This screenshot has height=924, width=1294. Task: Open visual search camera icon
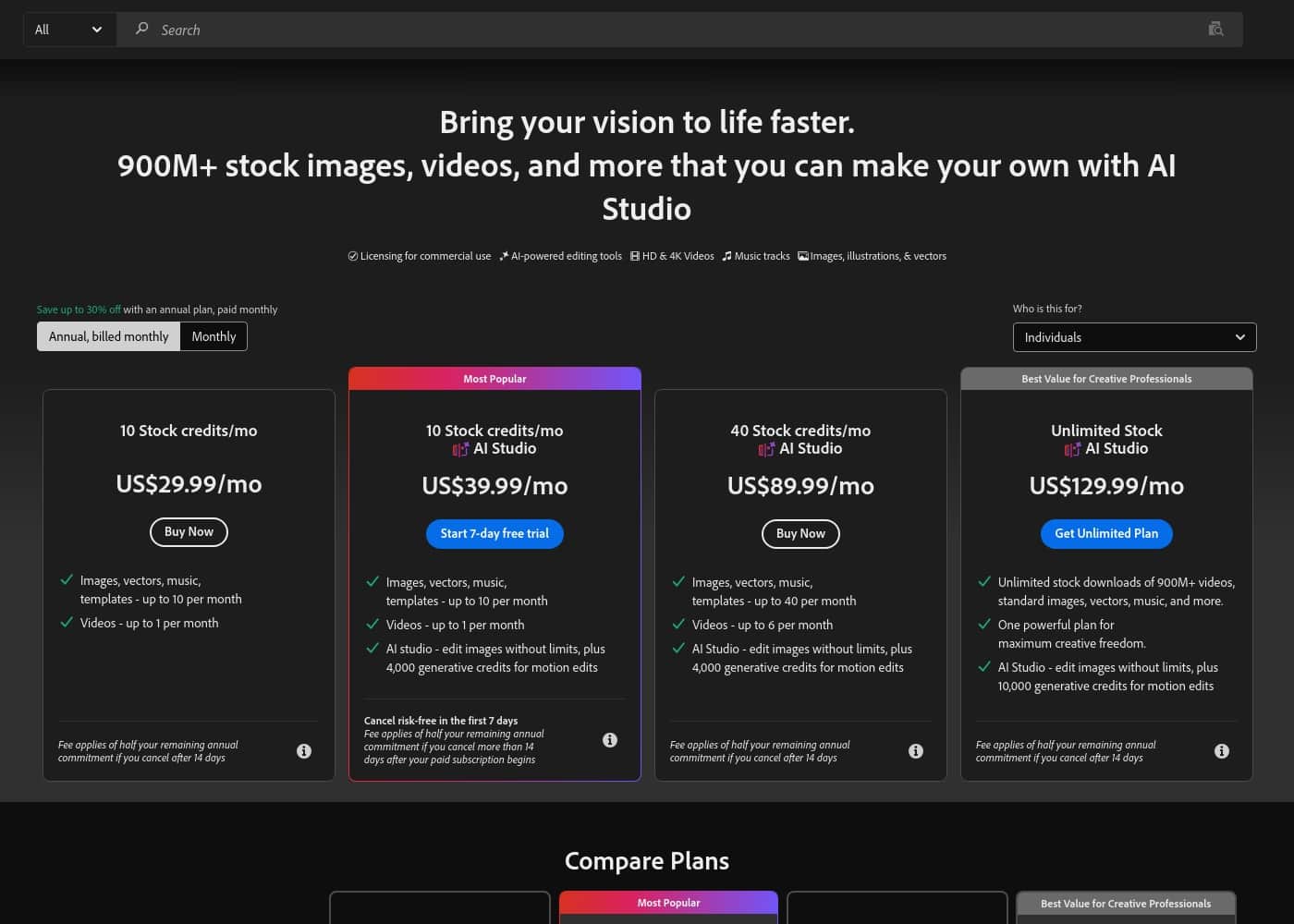coord(1215,29)
